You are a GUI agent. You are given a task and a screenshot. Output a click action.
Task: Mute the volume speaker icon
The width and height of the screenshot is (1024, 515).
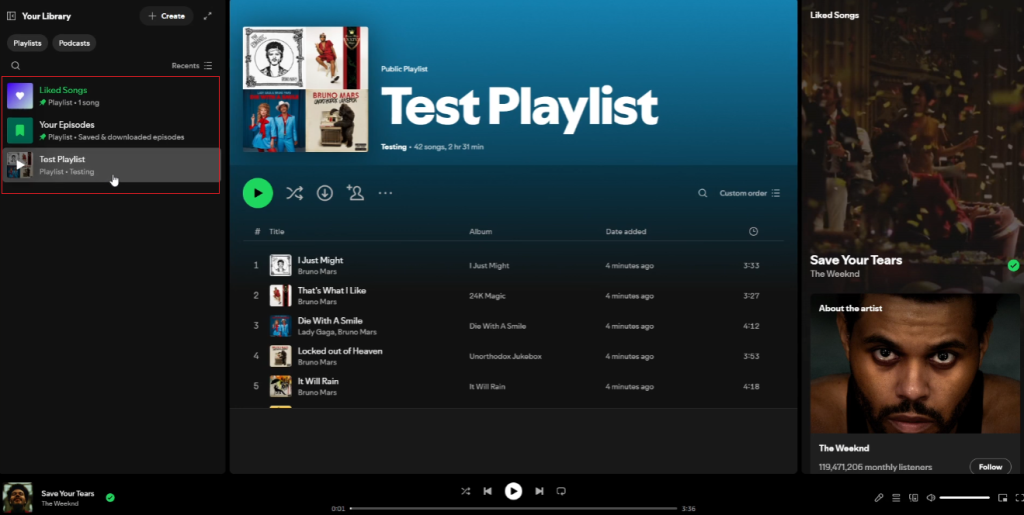pos(931,498)
